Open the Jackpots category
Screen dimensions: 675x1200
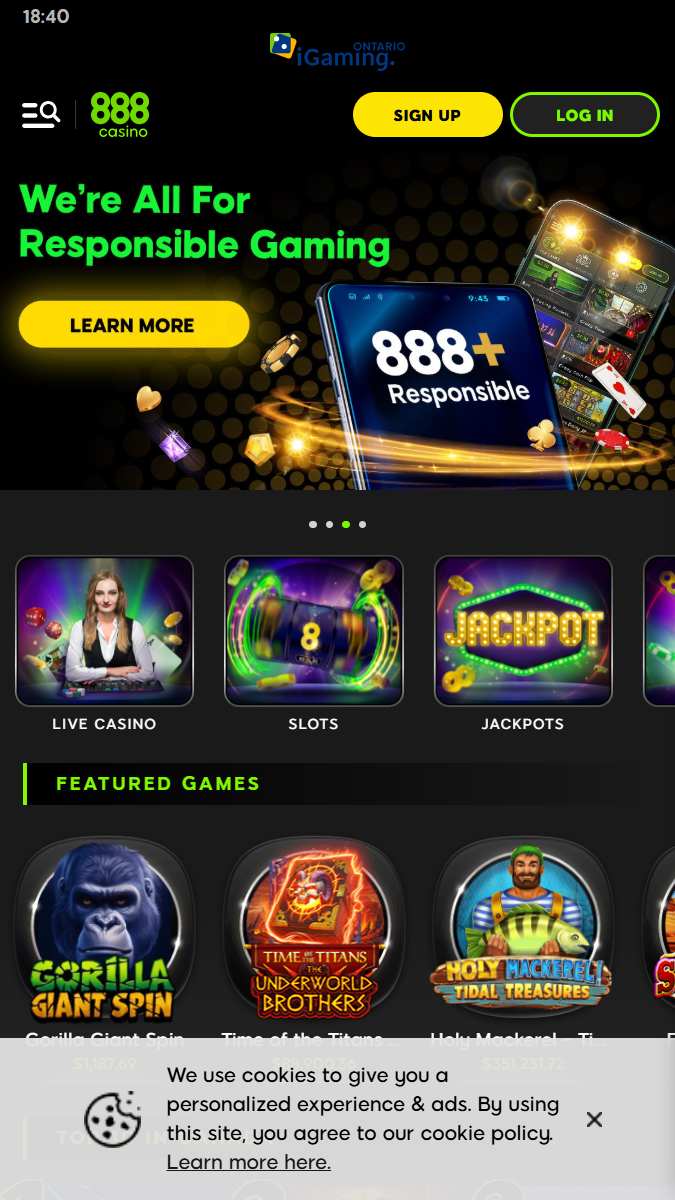pos(523,644)
